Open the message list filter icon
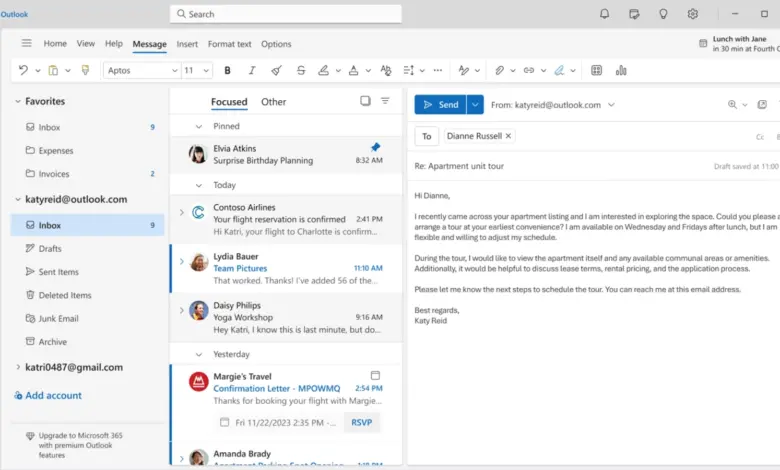780x470 pixels. (x=385, y=100)
